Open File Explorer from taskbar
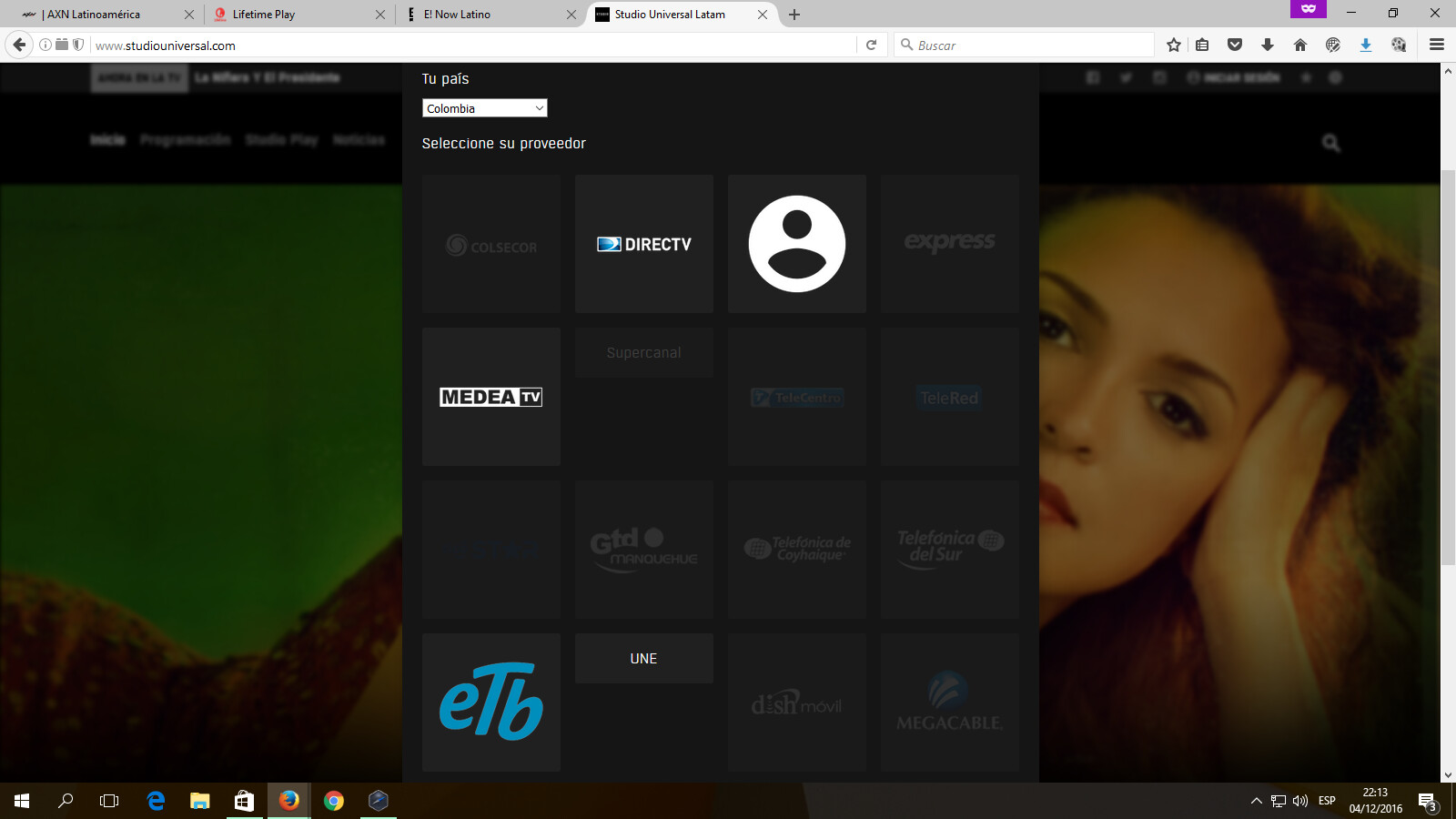The height and width of the screenshot is (819, 1456). (x=200, y=801)
